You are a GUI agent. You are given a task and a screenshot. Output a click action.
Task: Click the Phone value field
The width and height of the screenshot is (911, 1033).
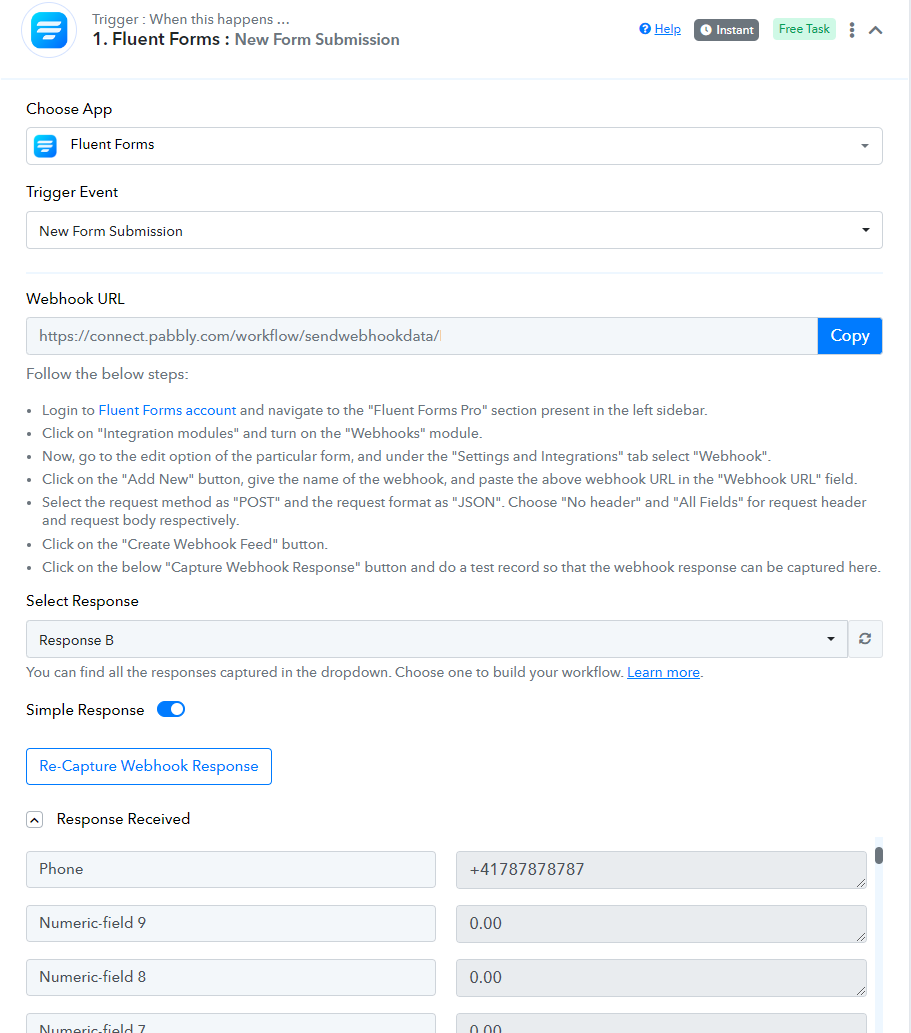661,870
